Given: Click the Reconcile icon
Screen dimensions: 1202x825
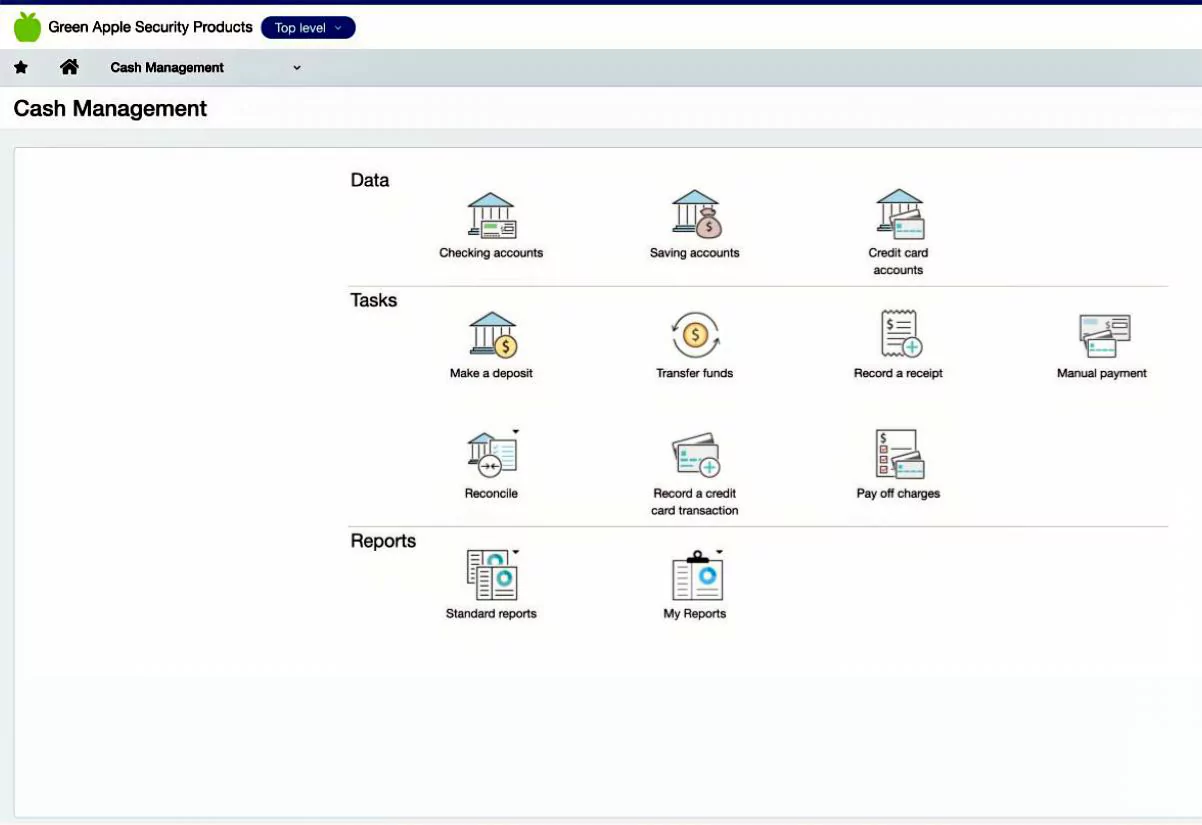Looking at the screenshot, I should (491, 456).
